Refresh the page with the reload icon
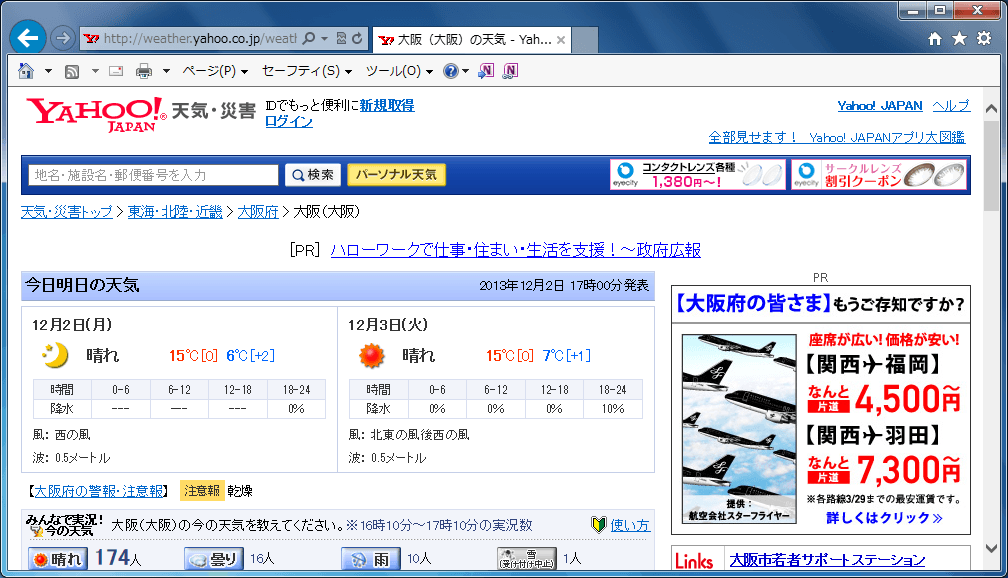Screen dimensions: 1008x578 tap(357, 39)
